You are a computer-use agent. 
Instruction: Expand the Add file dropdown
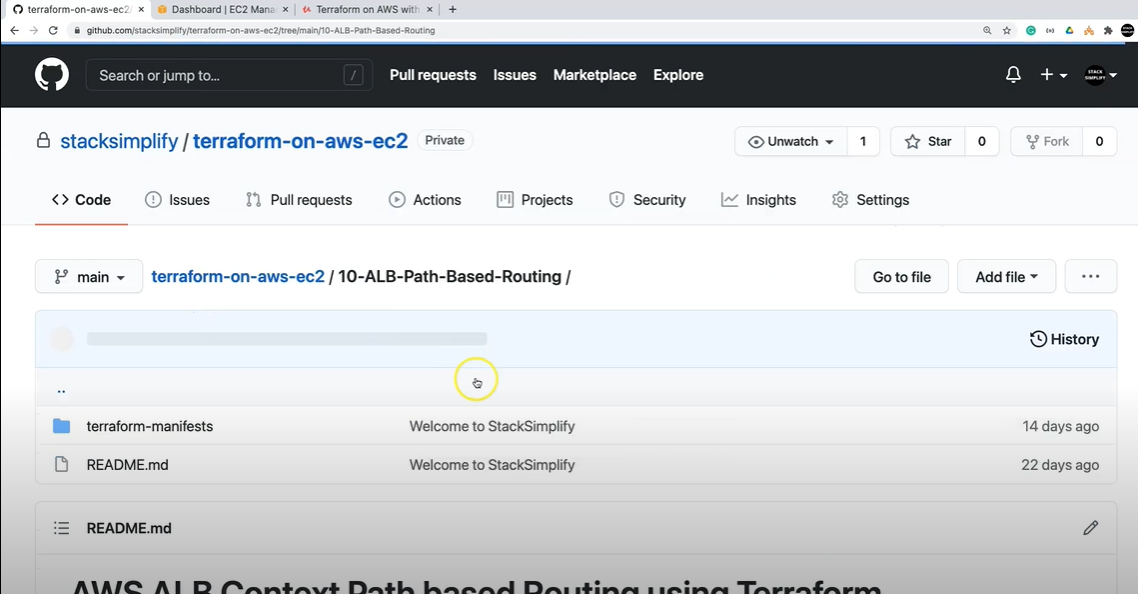[1006, 277]
